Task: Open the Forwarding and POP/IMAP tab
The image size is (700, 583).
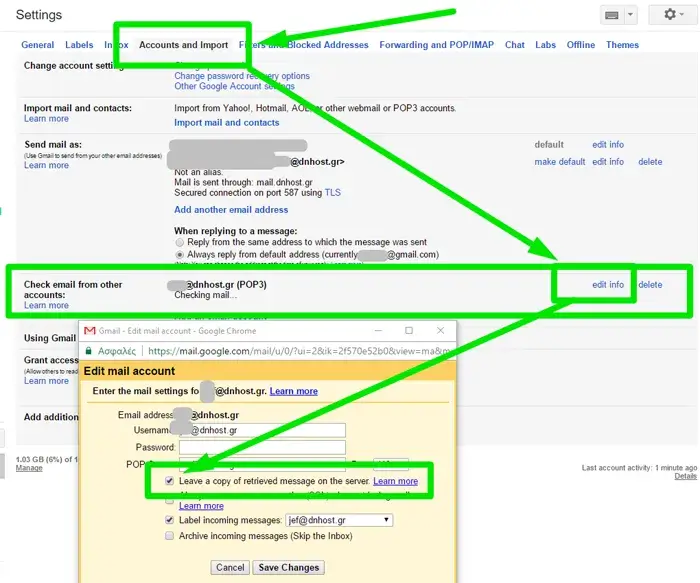Action: pos(437,45)
